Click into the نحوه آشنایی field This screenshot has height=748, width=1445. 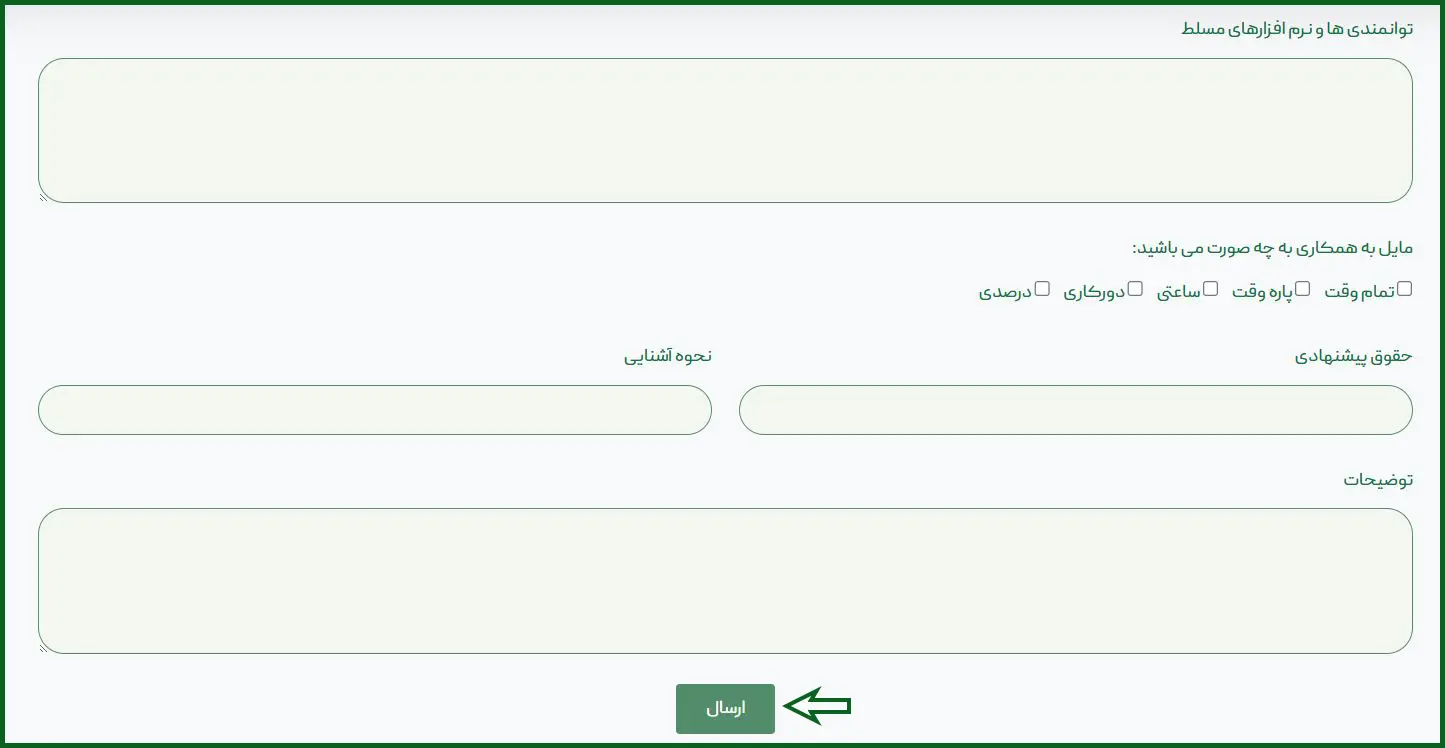(x=375, y=410)
